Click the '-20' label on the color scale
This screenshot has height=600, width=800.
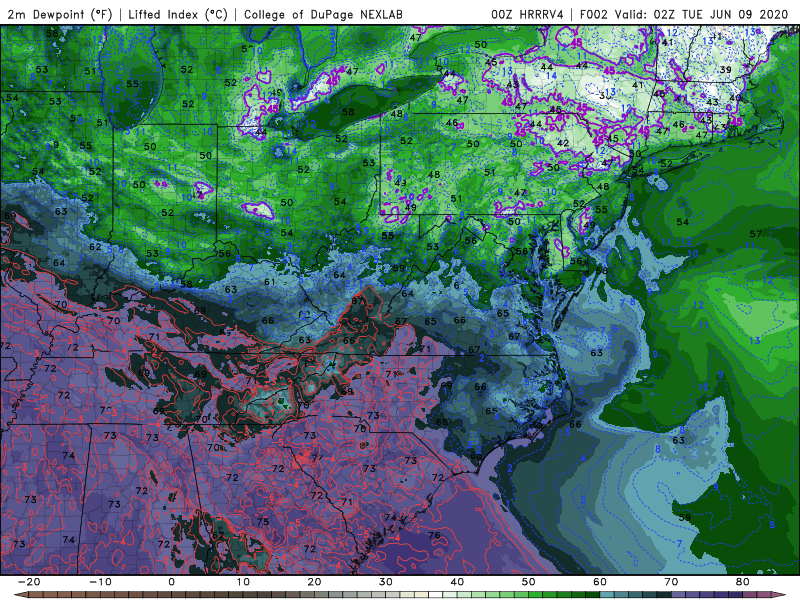[29, 582]
